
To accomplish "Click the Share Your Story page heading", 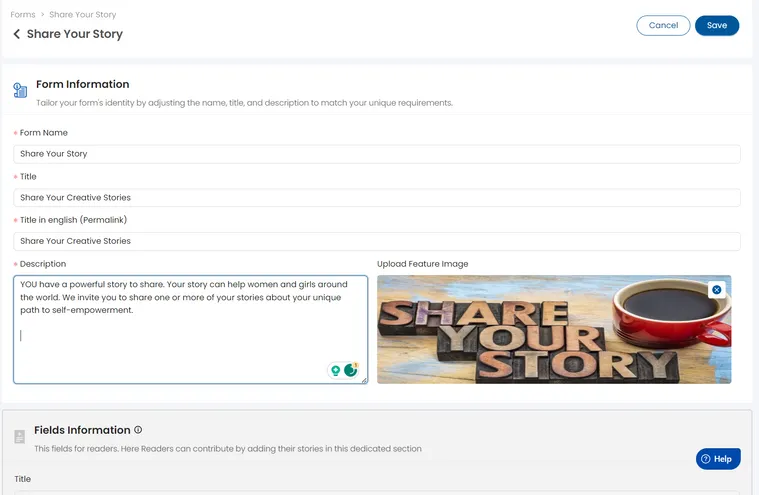I will pyautogui.click(x=75, y=34).
